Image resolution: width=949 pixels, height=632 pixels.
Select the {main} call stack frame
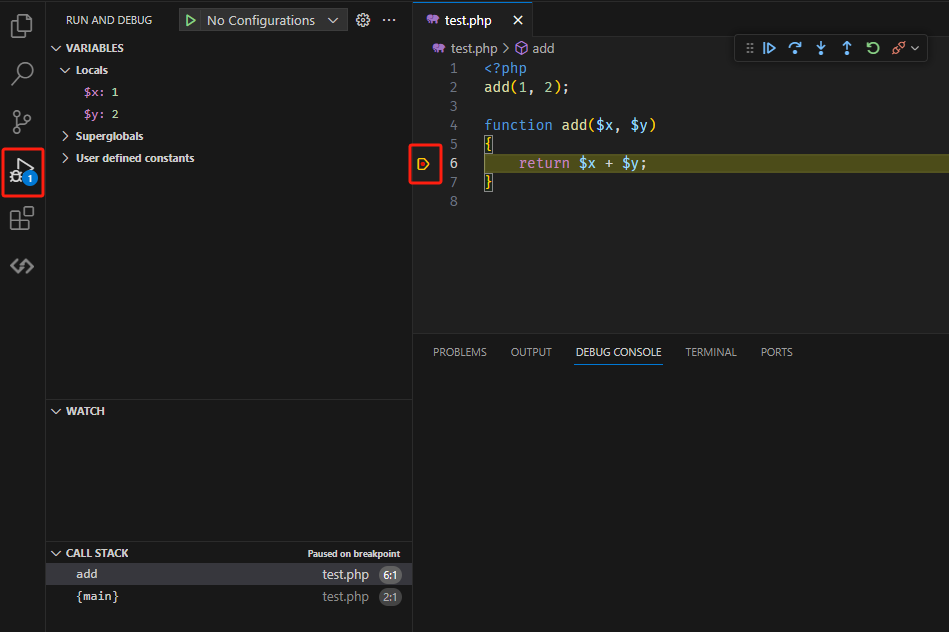click(x=229, y=597)
